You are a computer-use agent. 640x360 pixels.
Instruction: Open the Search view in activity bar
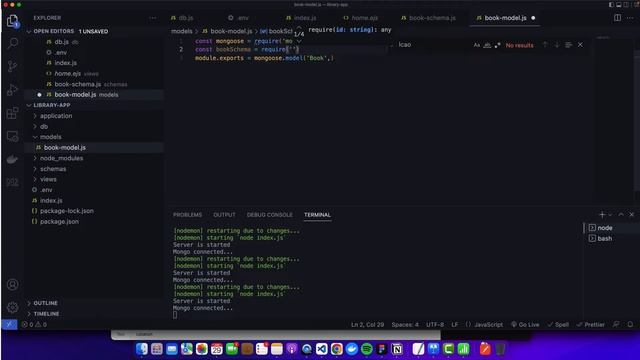pos(13,43)
